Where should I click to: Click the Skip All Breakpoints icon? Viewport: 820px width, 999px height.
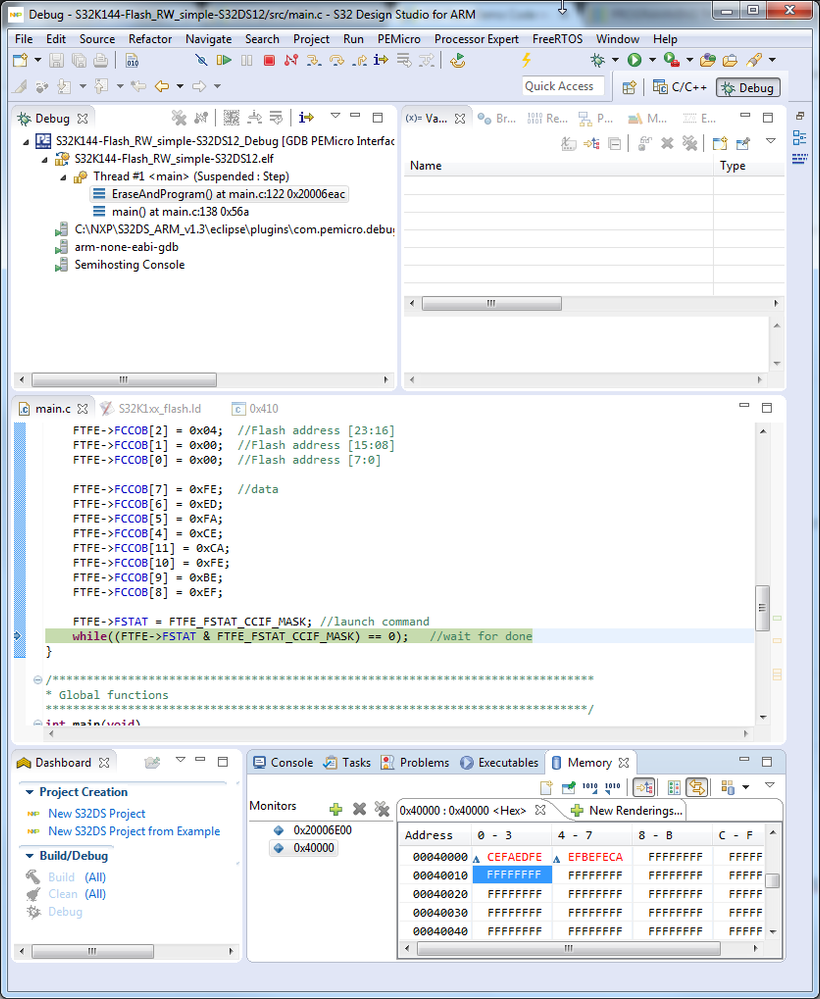tap(201, 61)
